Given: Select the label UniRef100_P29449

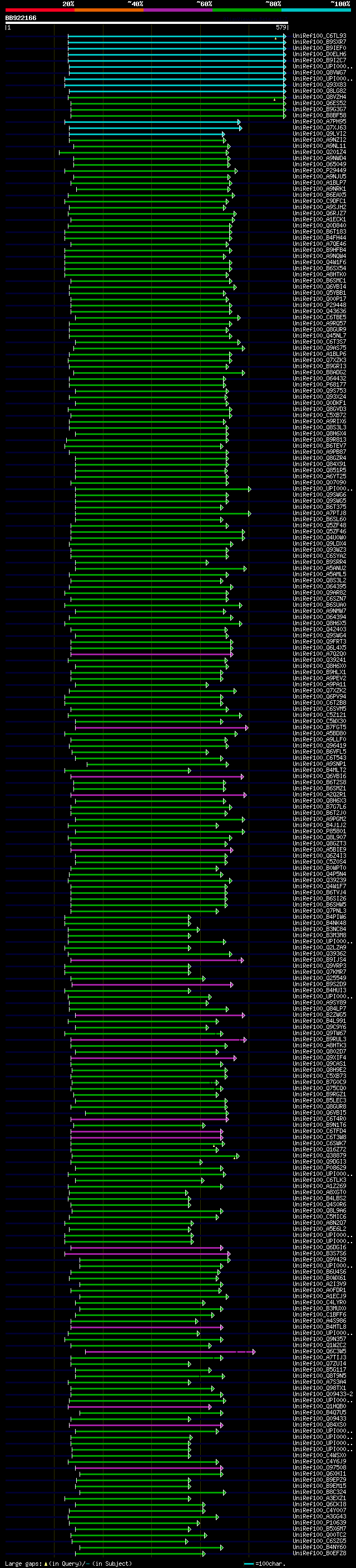Looking at the screenshot, I should (319, 170).
